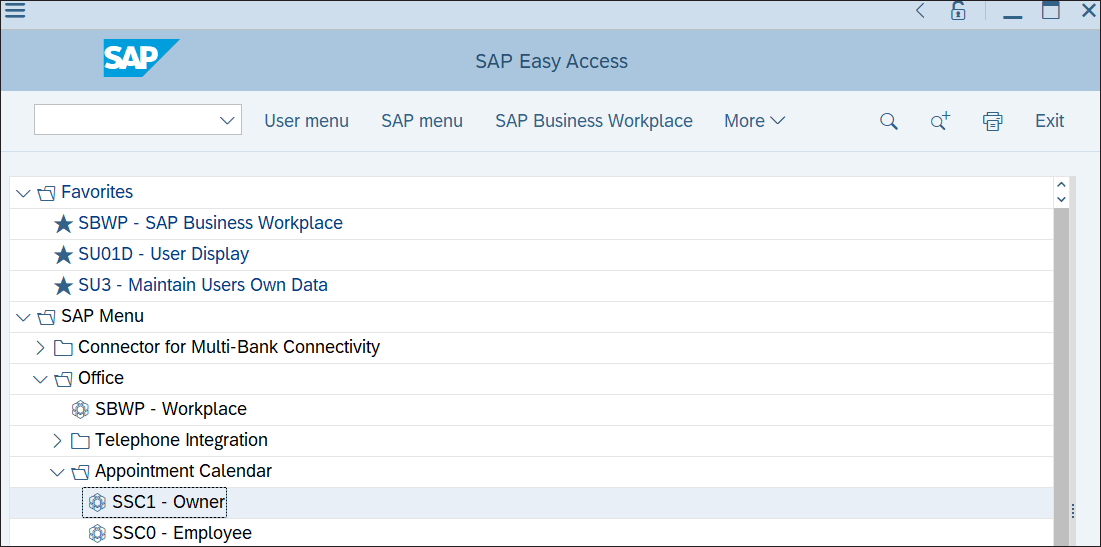Collapse the SAP Menu node

point(23,317)
